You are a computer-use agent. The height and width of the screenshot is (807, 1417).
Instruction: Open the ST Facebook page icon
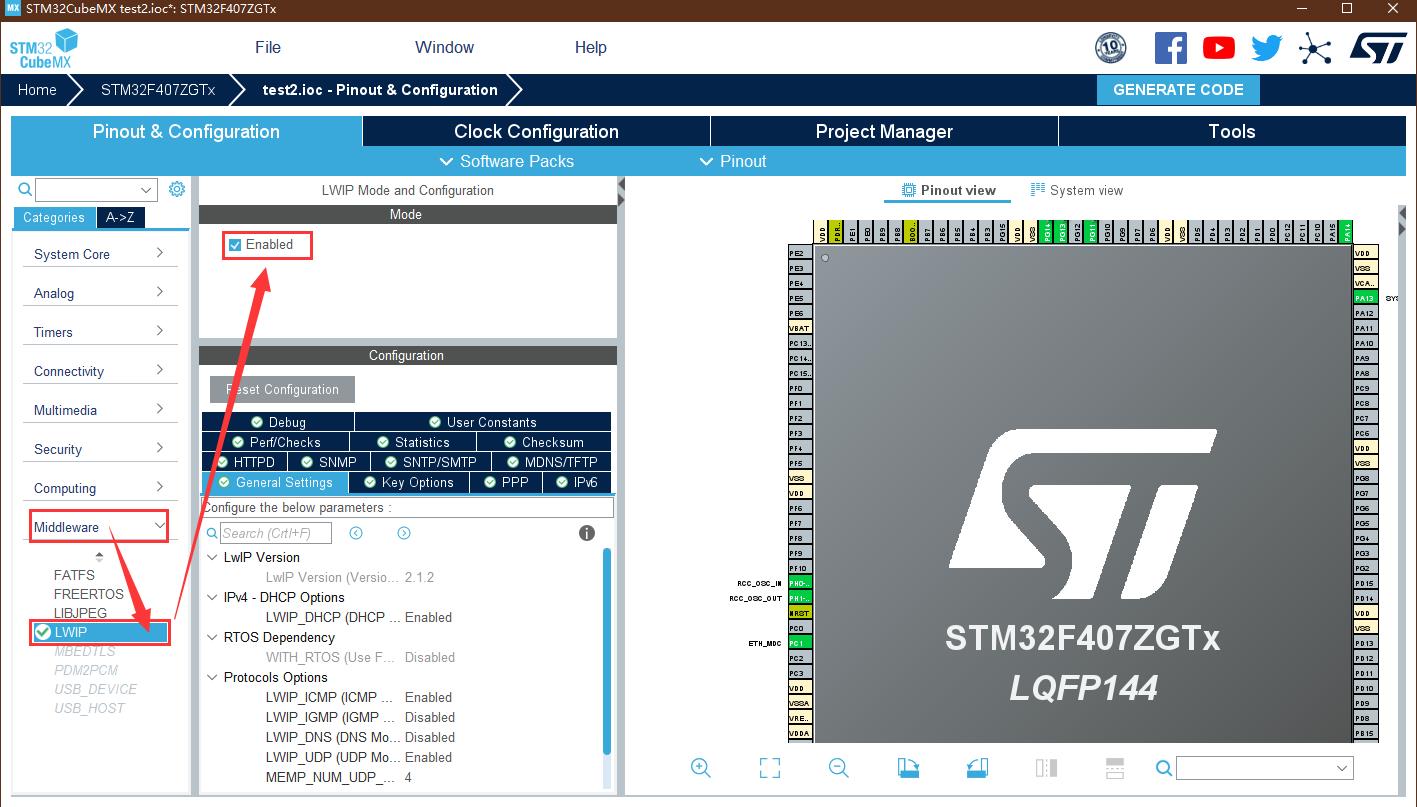tap(1170, 47)
